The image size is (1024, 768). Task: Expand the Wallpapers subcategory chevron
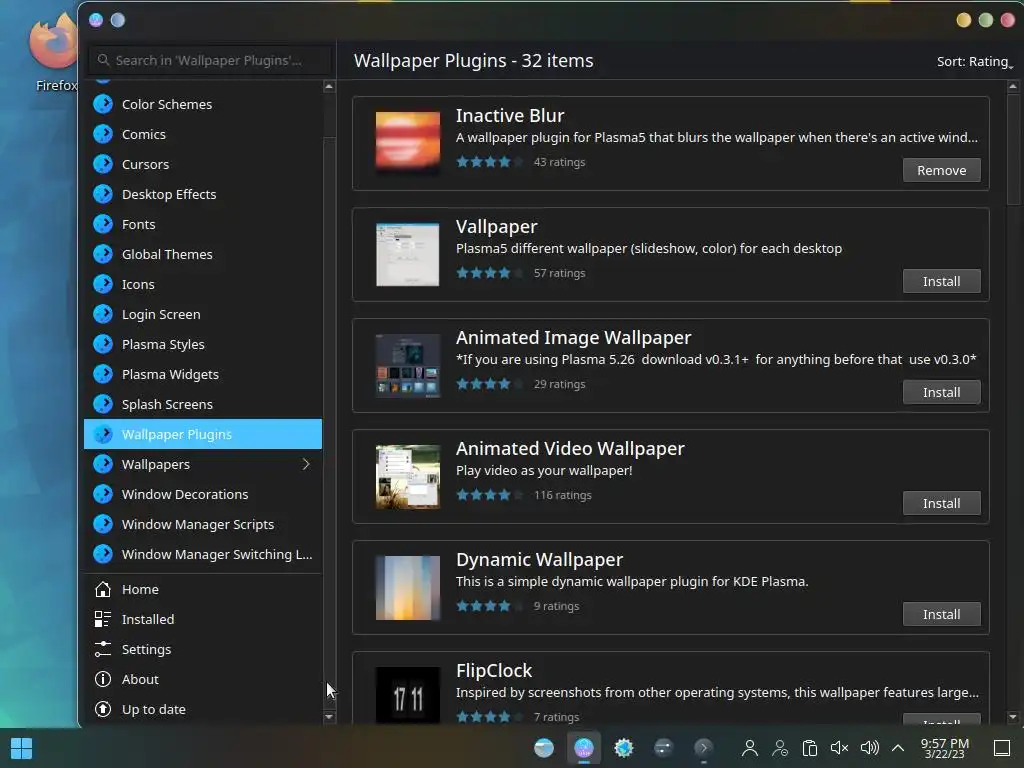[x=306, y=464]
